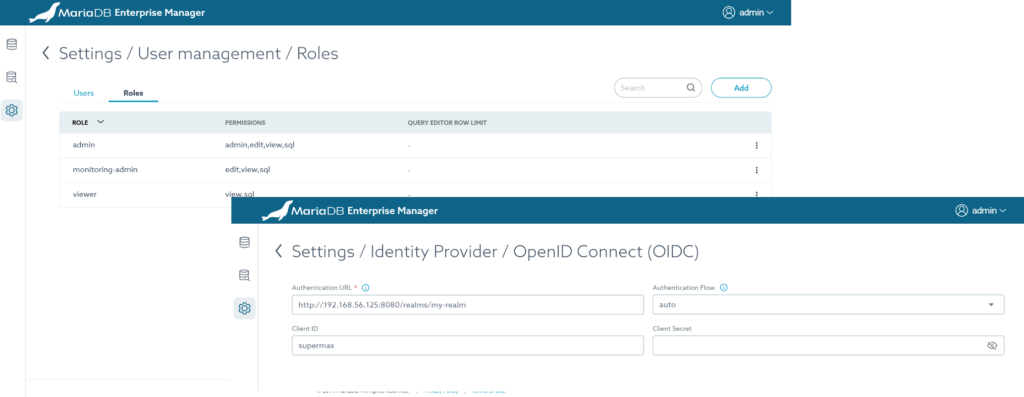The width and height of the screenshot is (1024, 397).
Task: Open three-dot menu for admin role row
Action: tap(756, 146)
